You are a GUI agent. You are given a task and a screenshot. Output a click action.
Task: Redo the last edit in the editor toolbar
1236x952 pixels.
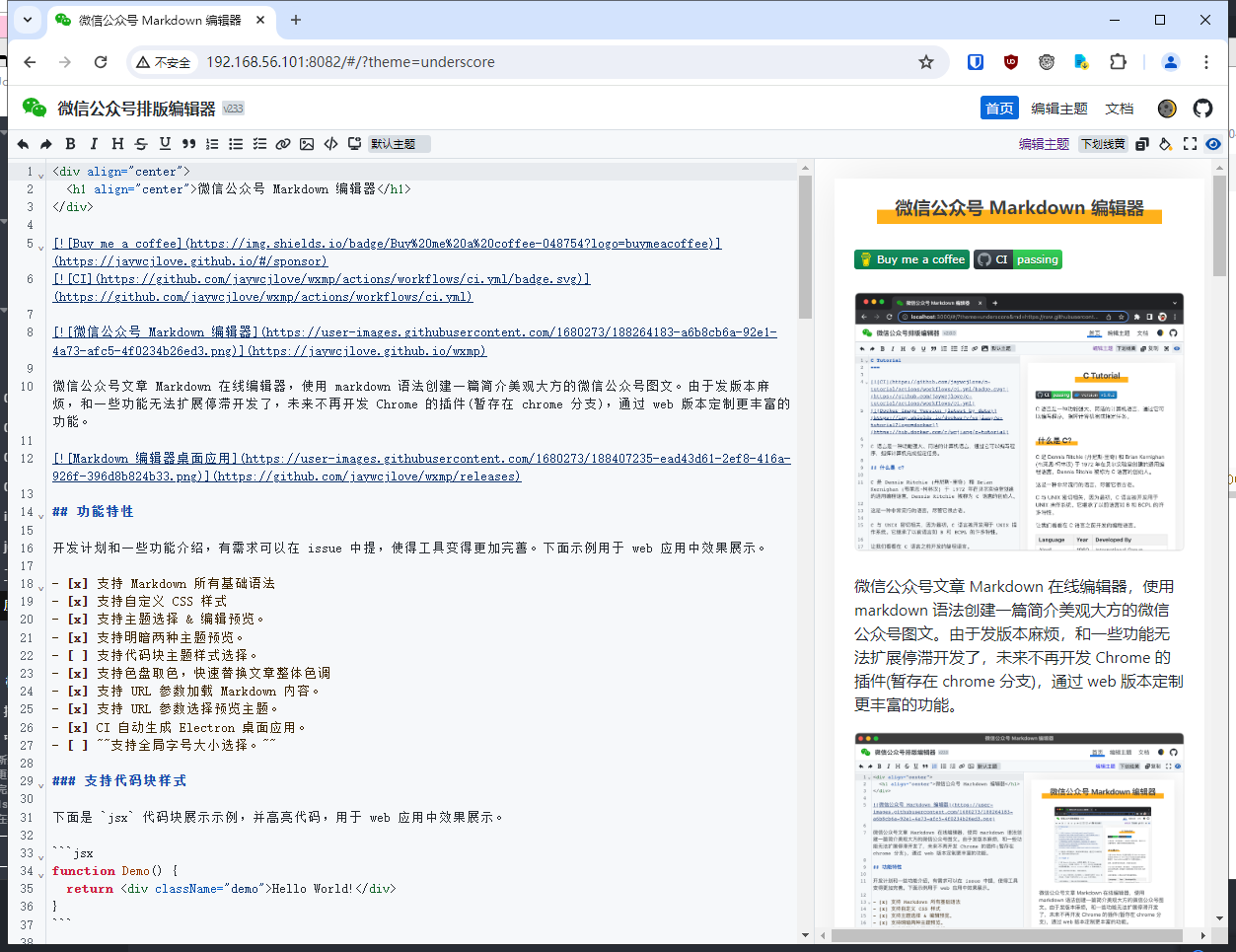[x=46, y=144]
